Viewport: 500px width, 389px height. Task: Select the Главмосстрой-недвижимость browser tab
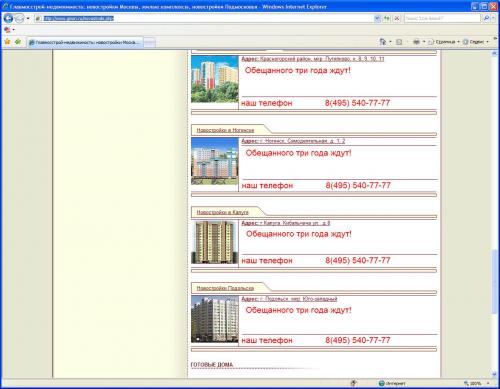point(85,42)
